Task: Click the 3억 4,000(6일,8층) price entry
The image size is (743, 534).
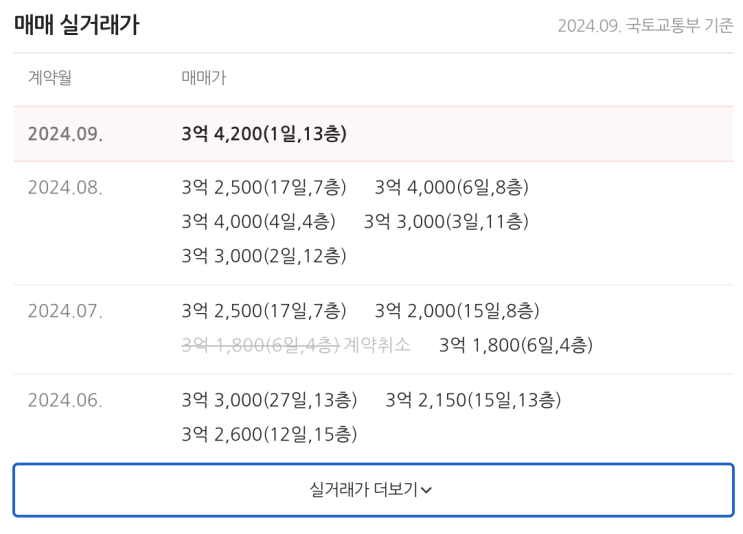Action: 451,187
